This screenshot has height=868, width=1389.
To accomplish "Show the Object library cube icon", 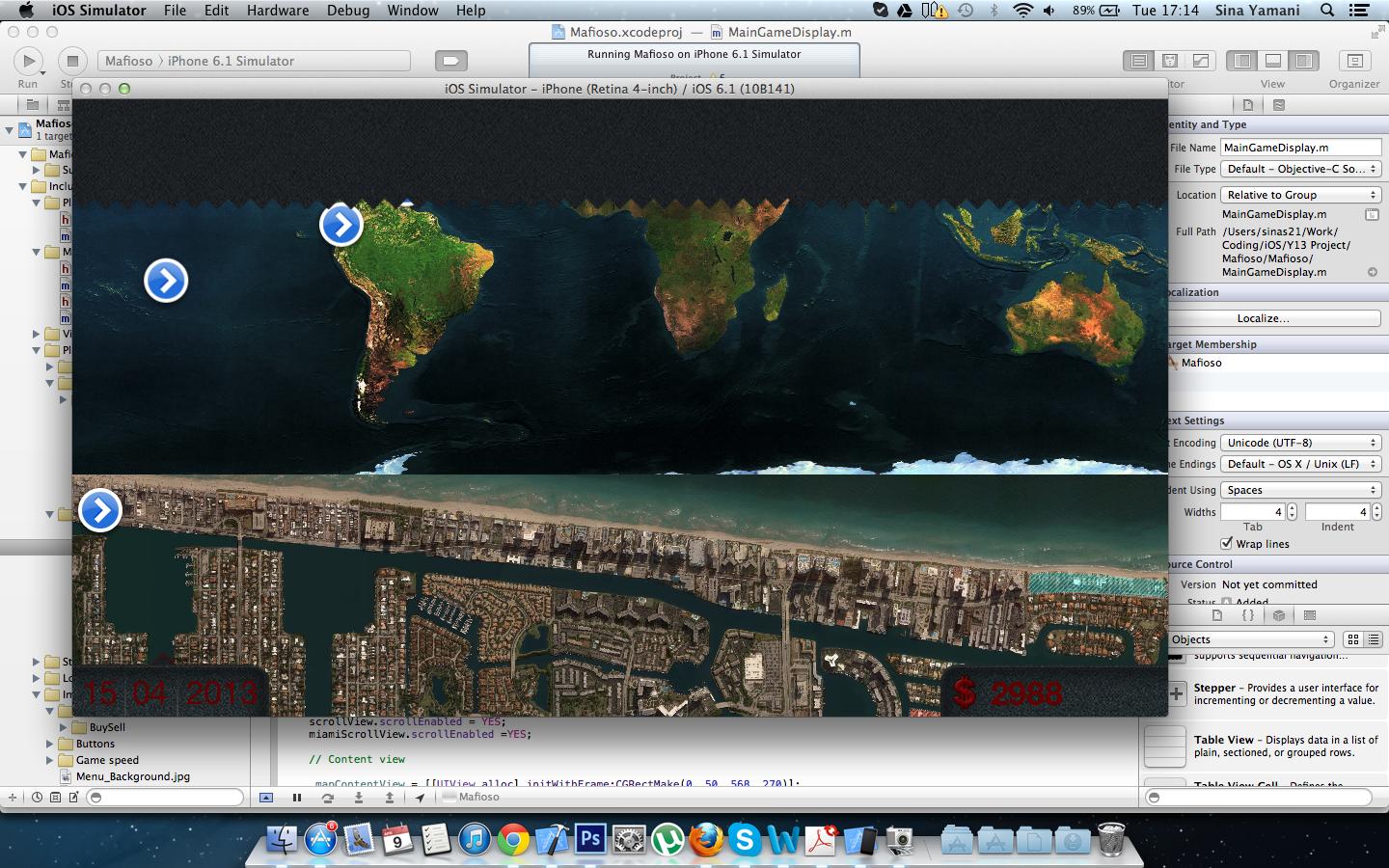I will [x=1279, y=615].
